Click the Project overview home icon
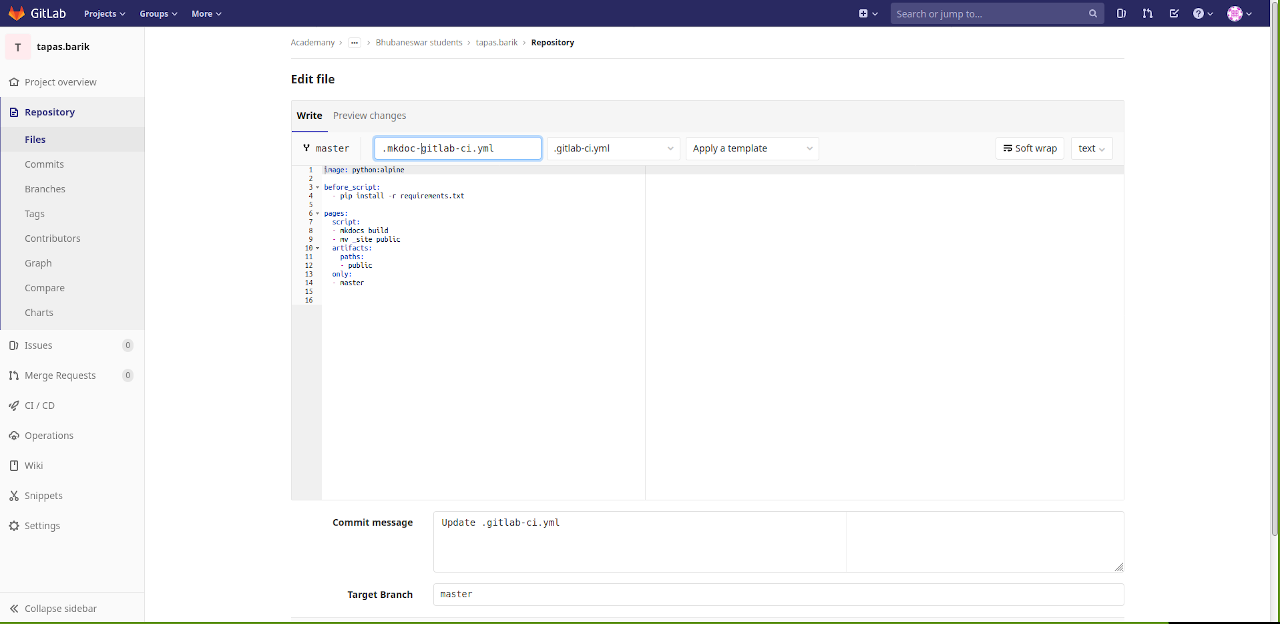This screenshot has width=1280, height=624. pyautogui.click(x=14, y=82)
